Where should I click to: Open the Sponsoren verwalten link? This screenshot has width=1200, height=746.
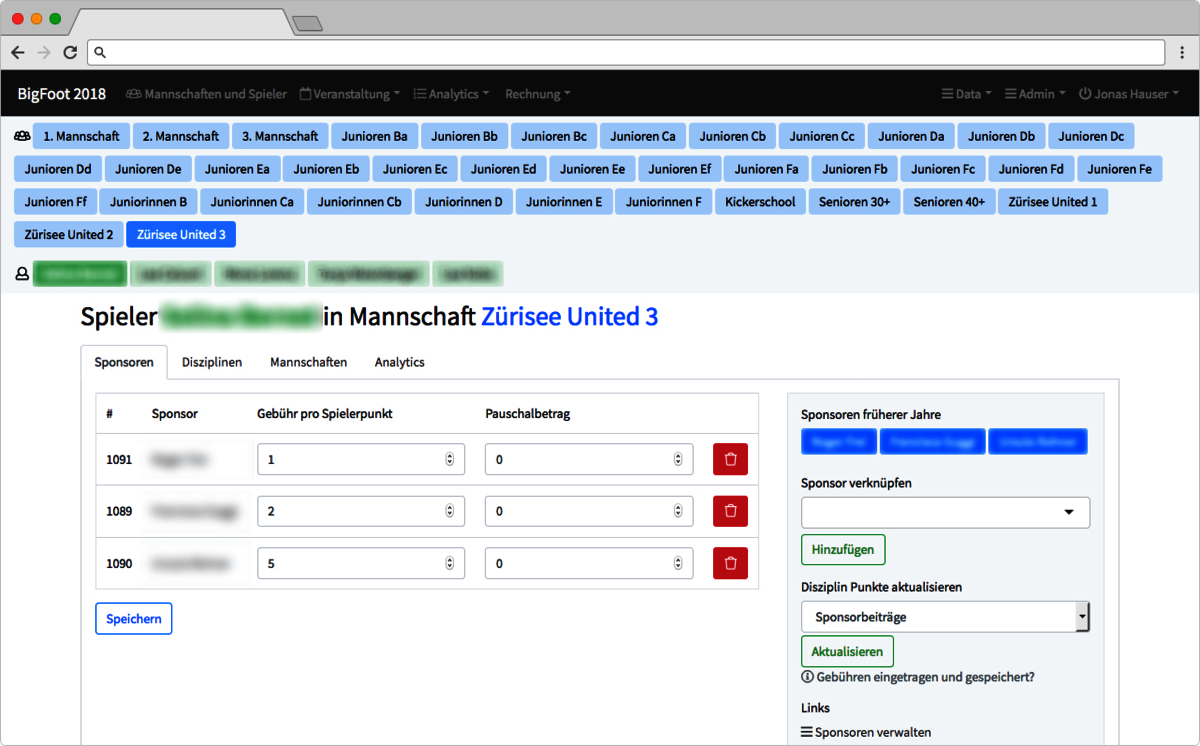click(872, 732)
